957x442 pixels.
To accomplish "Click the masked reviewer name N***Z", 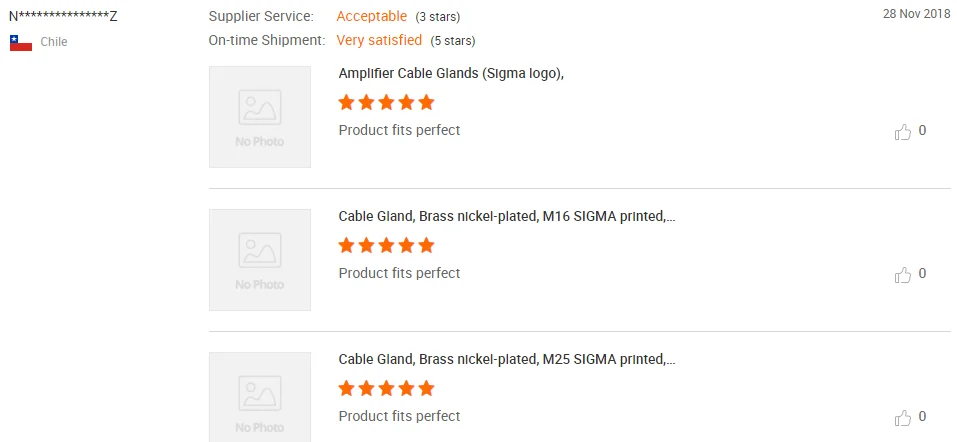I will pos(63,17).
